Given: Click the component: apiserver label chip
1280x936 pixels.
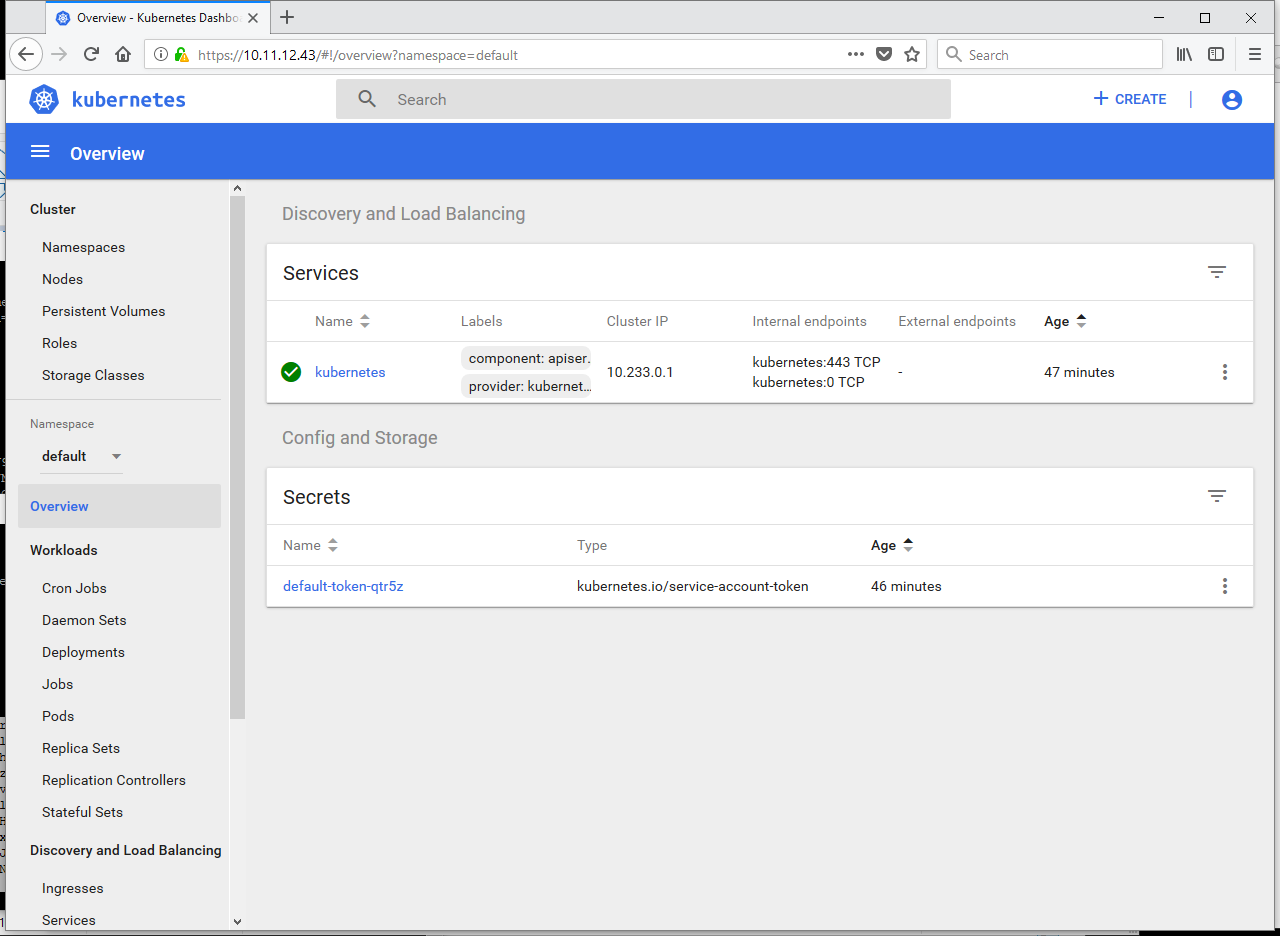Looking at the screenshot, I should pyautogui.click(x=526, y=358).
